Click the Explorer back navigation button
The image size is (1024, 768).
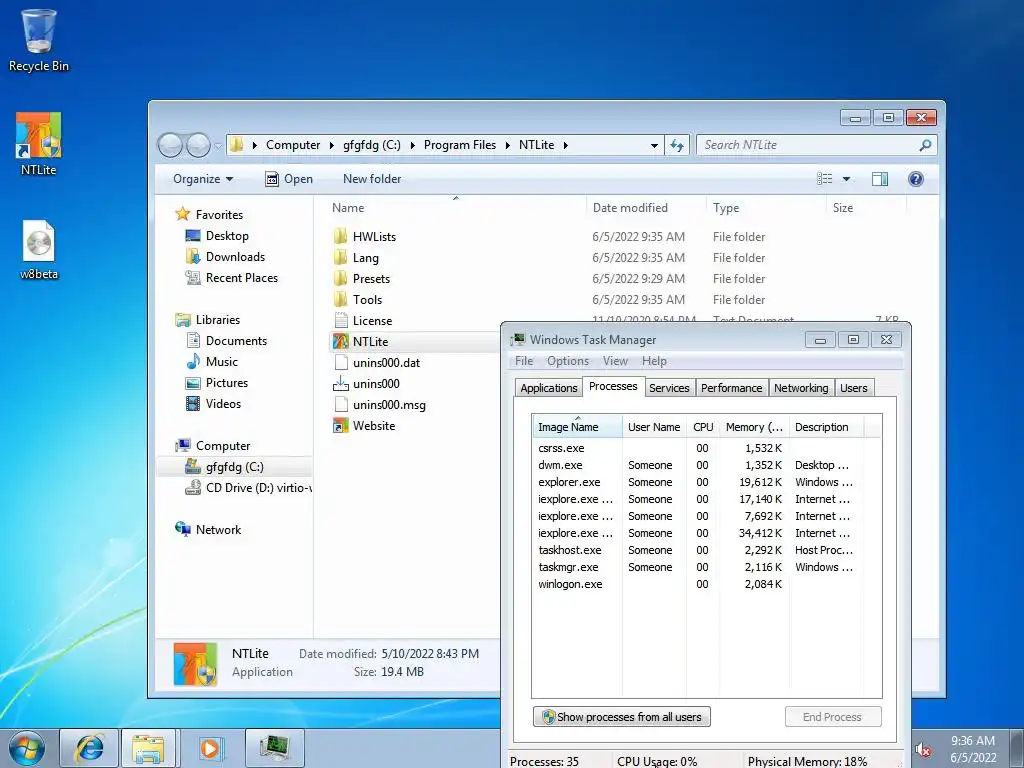coord(170,145)
